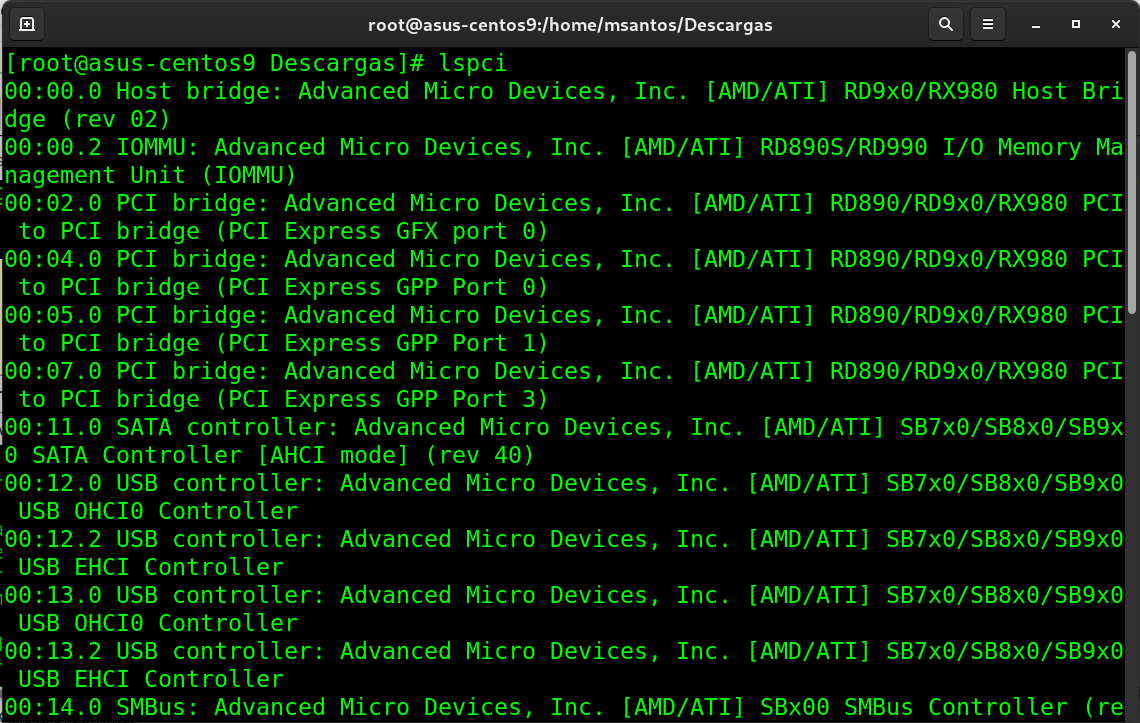Click the window title root@asus-centos9 path
This screenshot has height=723, width=1140.
tap(569, 24)
